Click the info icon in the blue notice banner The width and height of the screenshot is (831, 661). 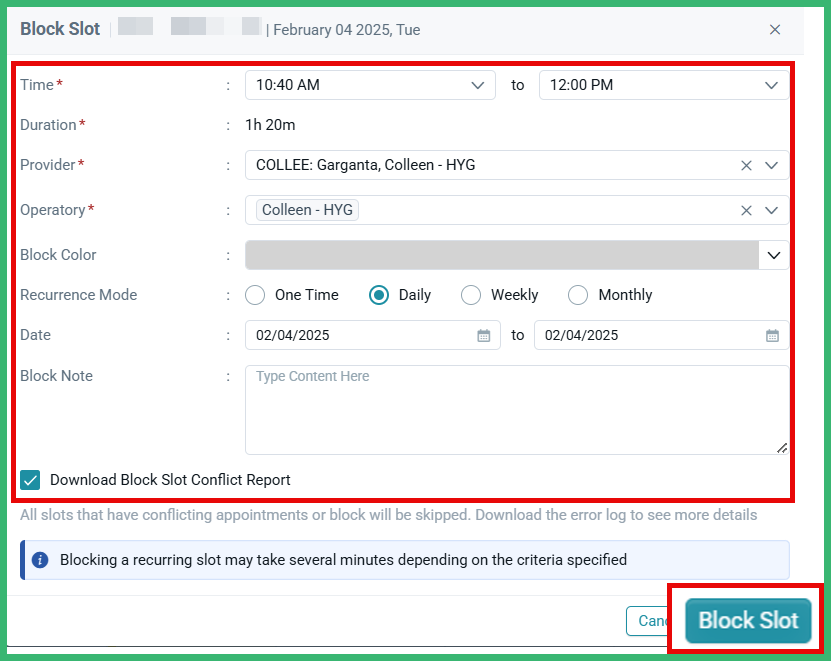pos(39,560)
